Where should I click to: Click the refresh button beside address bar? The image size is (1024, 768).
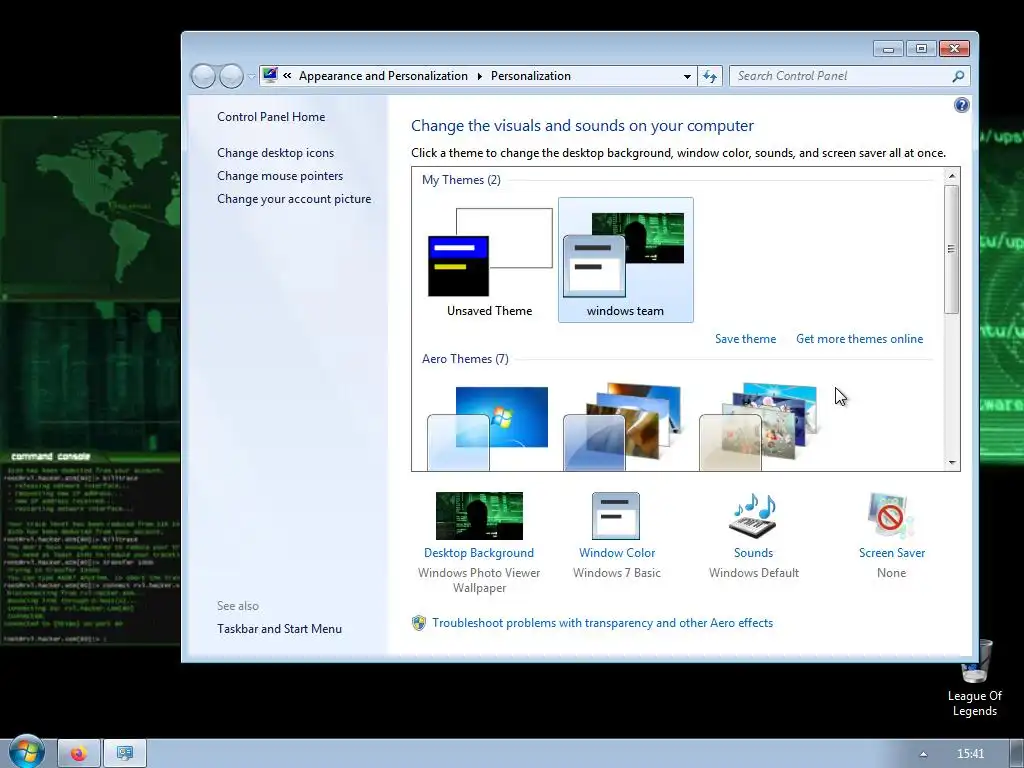(x=710, y=76)
